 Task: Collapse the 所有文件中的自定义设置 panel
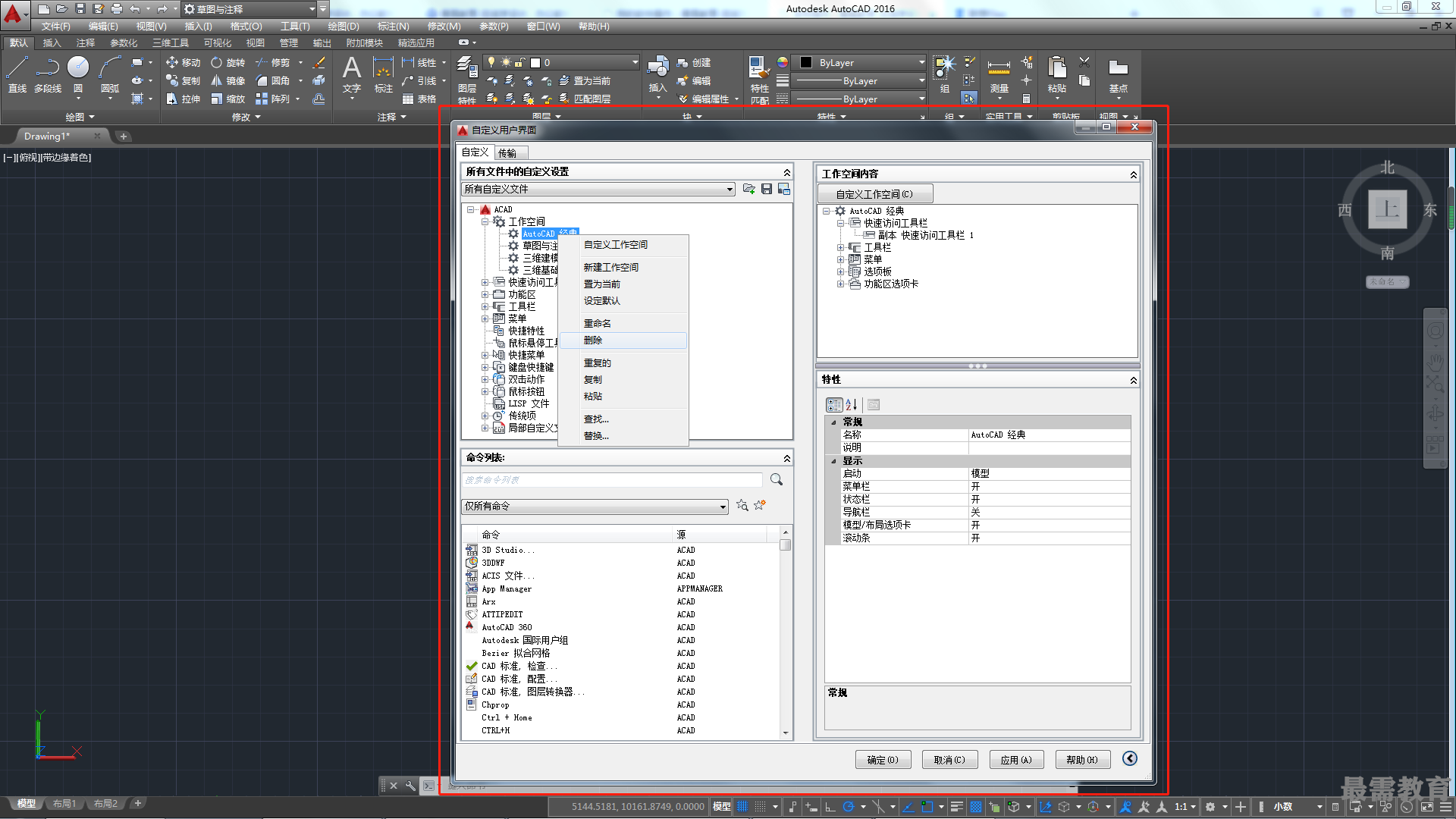point(786,172)
